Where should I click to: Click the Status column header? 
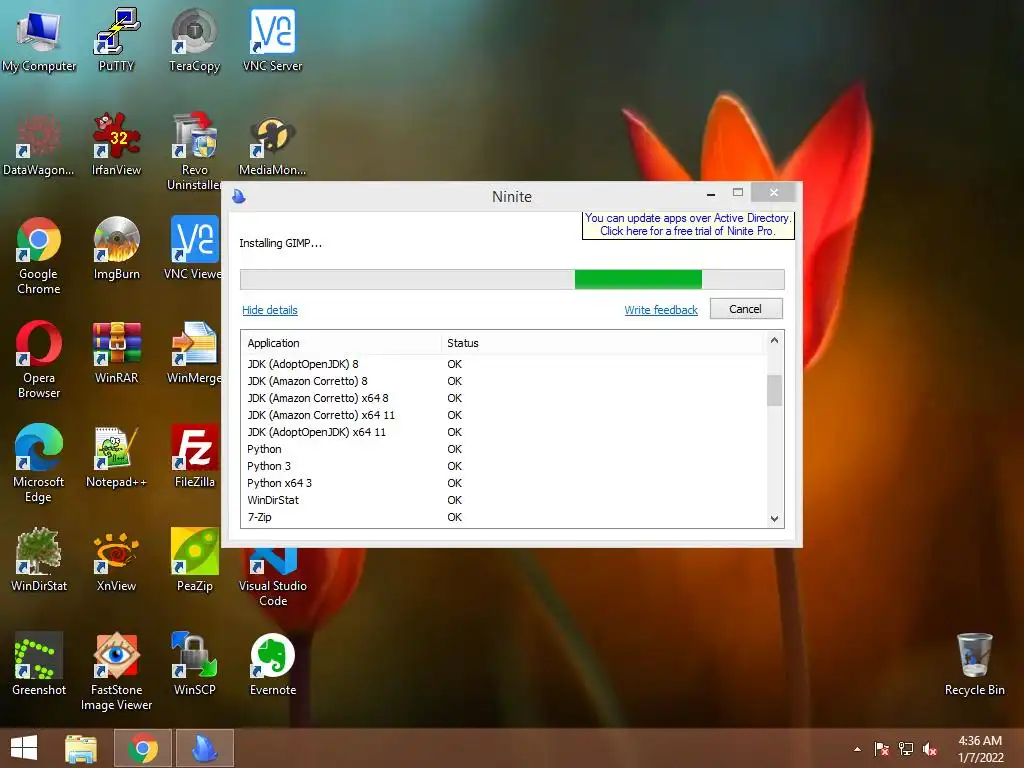coord(603,343)
